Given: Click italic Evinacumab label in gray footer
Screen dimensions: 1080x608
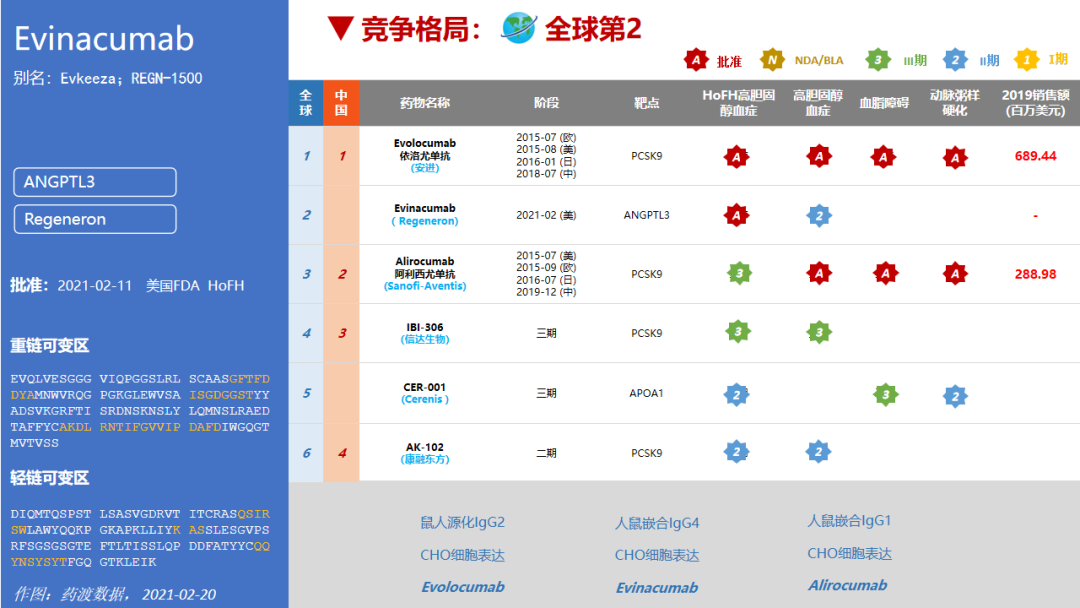Looking at the screenshot, I should [657, 587].
